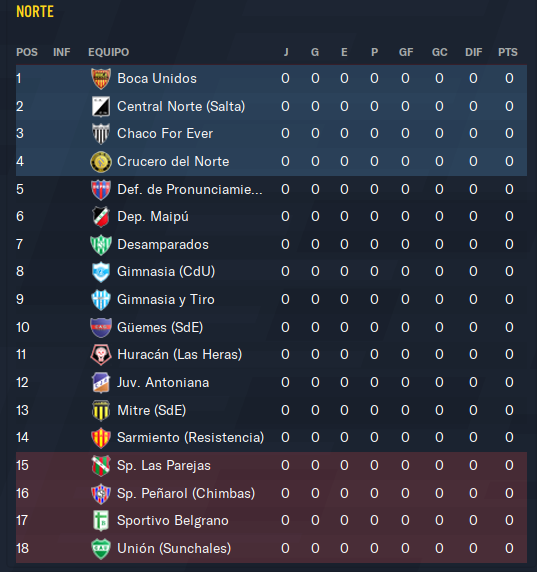Select the Güemes (SdE) table row

271,327
